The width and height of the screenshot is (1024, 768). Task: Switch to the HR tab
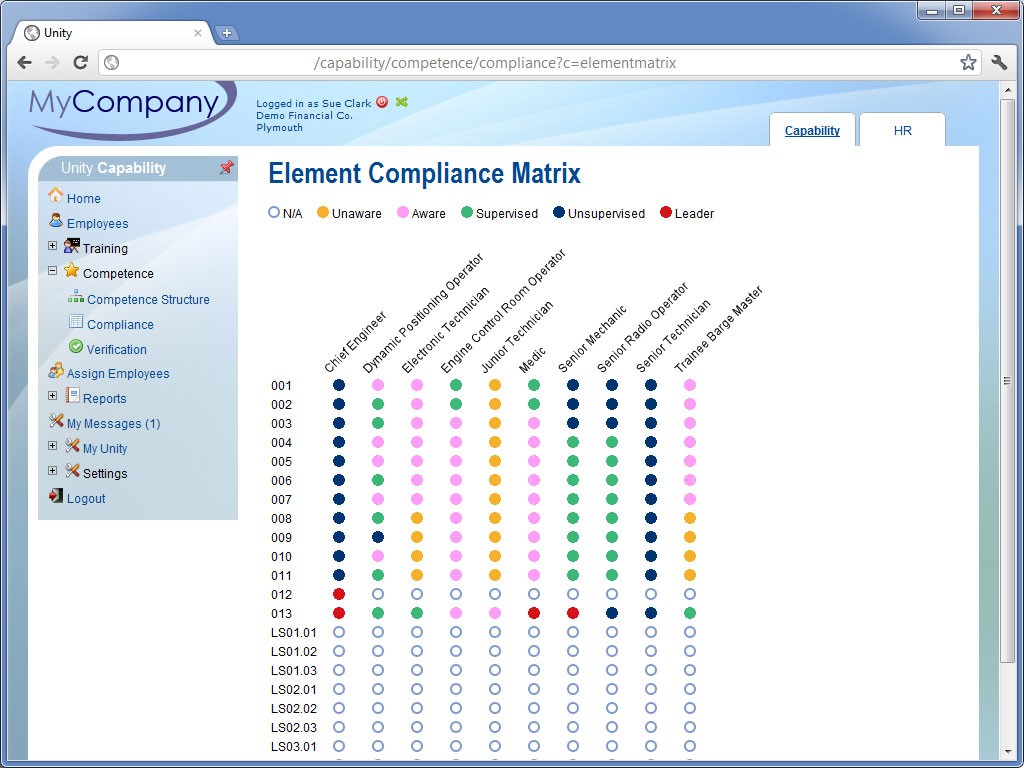coord(902,131)
